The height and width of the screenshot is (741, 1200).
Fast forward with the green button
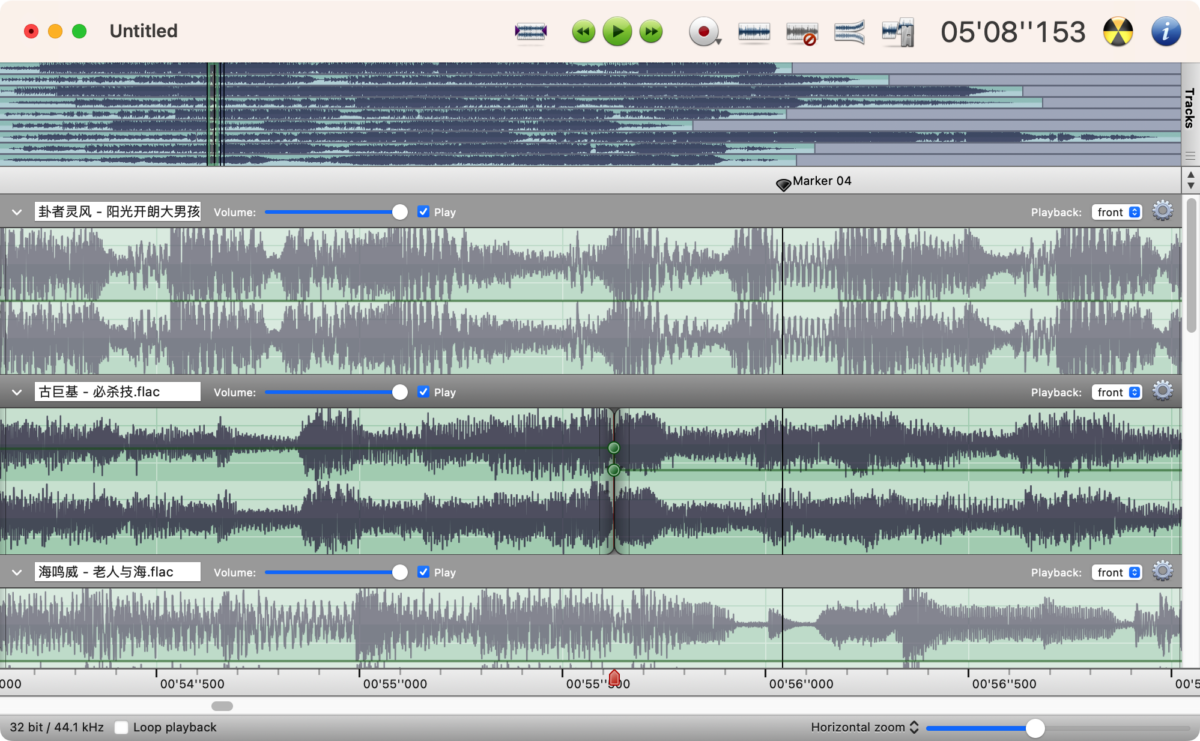[x=651, y=32]
